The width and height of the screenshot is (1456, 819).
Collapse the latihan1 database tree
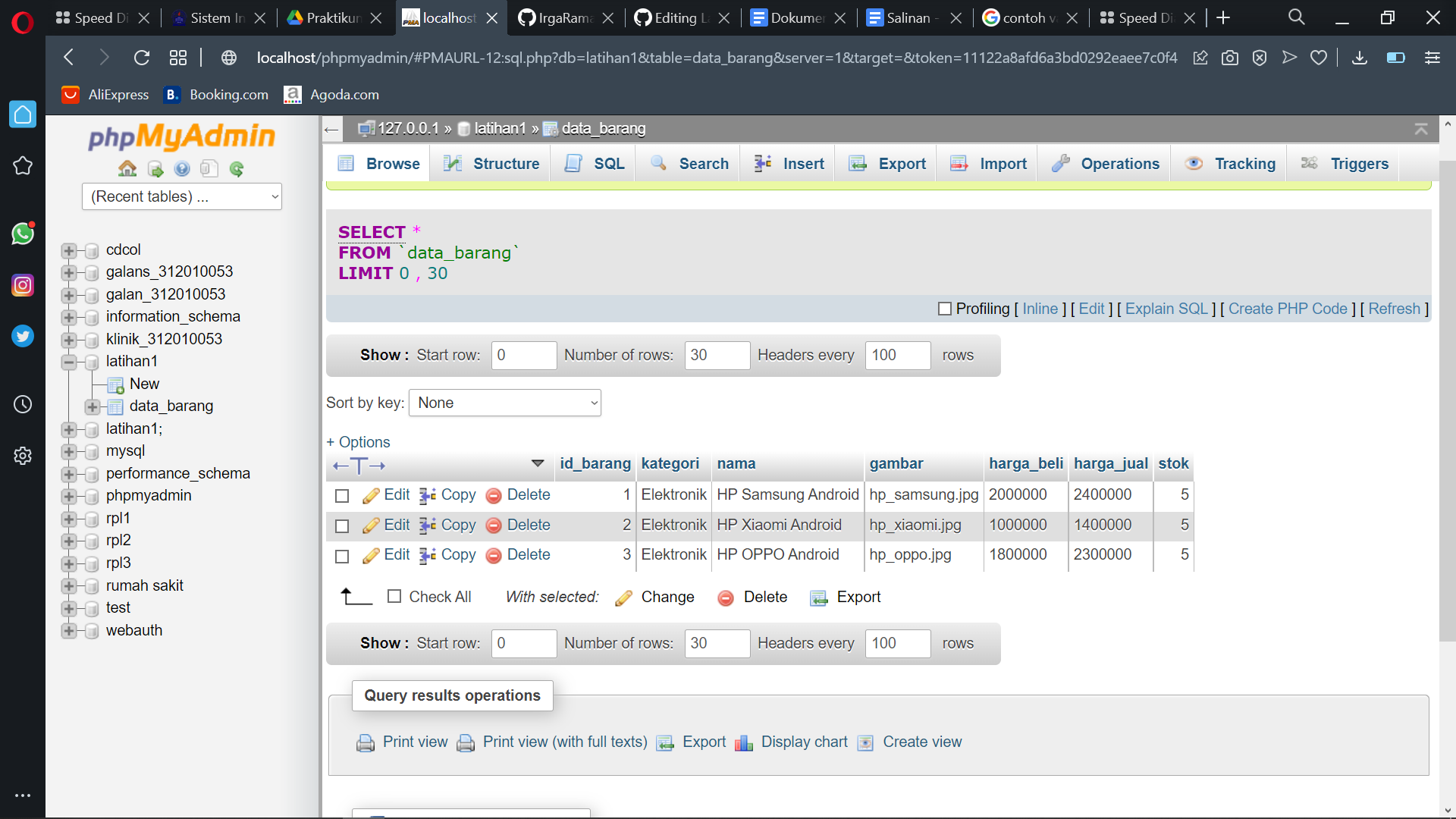[69, 362]
